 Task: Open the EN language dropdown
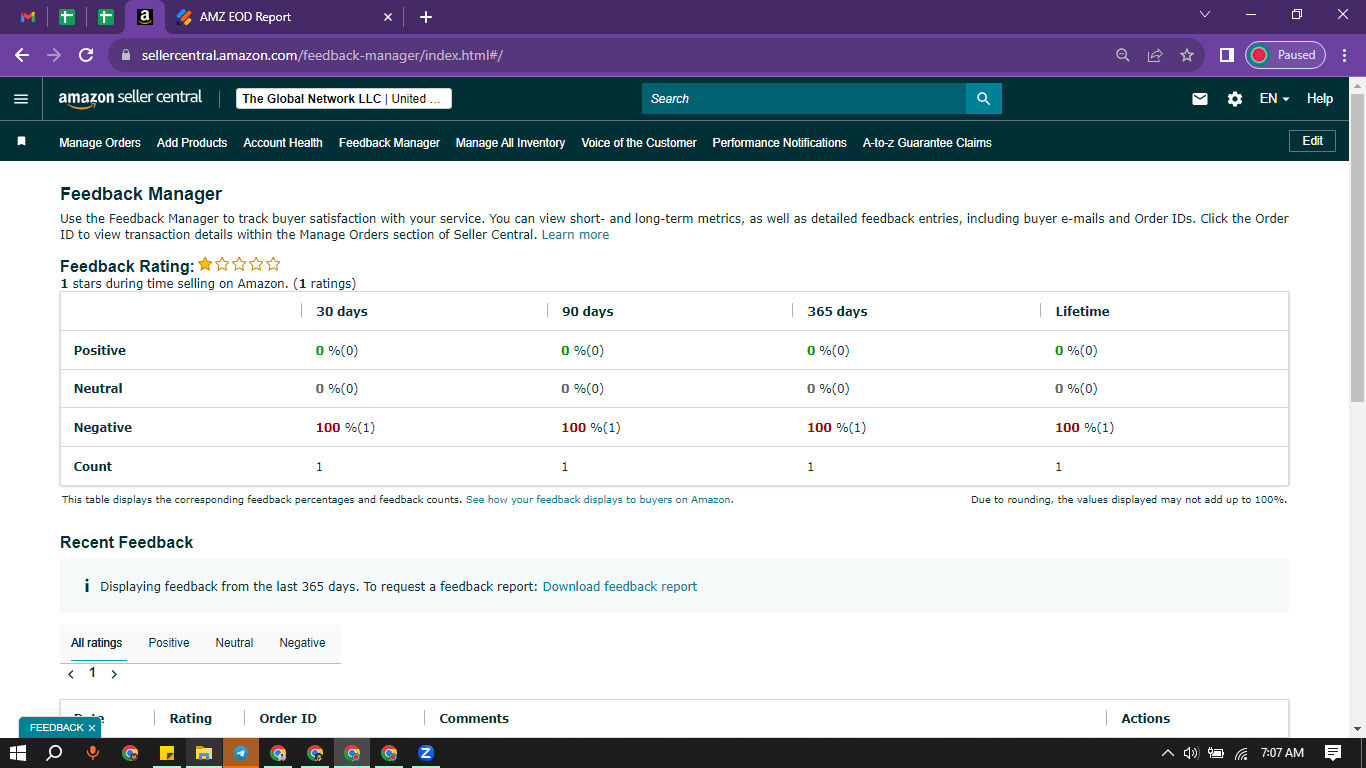[1274, 99]
